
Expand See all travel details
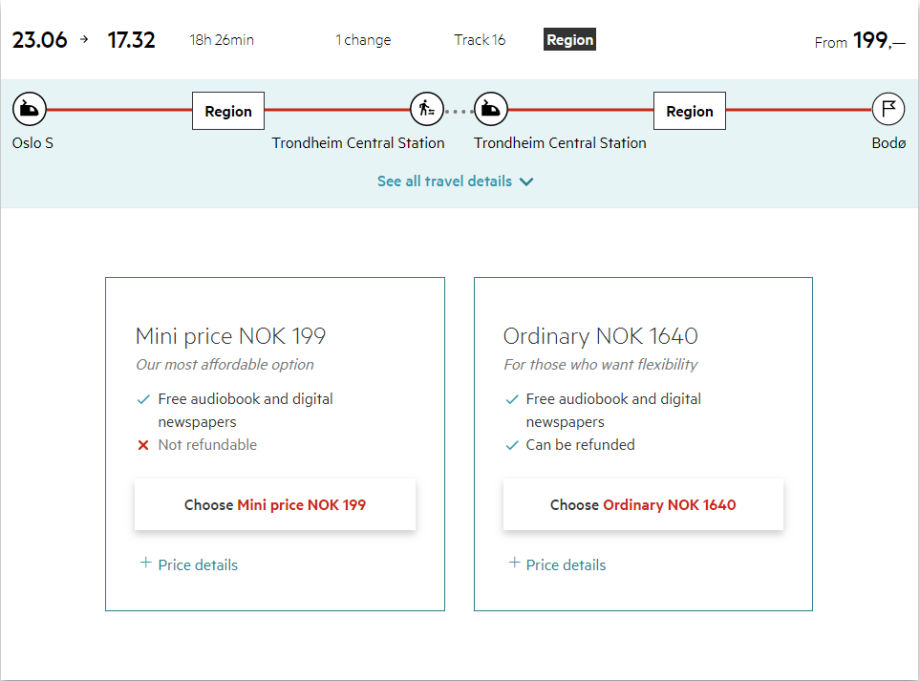455,181
